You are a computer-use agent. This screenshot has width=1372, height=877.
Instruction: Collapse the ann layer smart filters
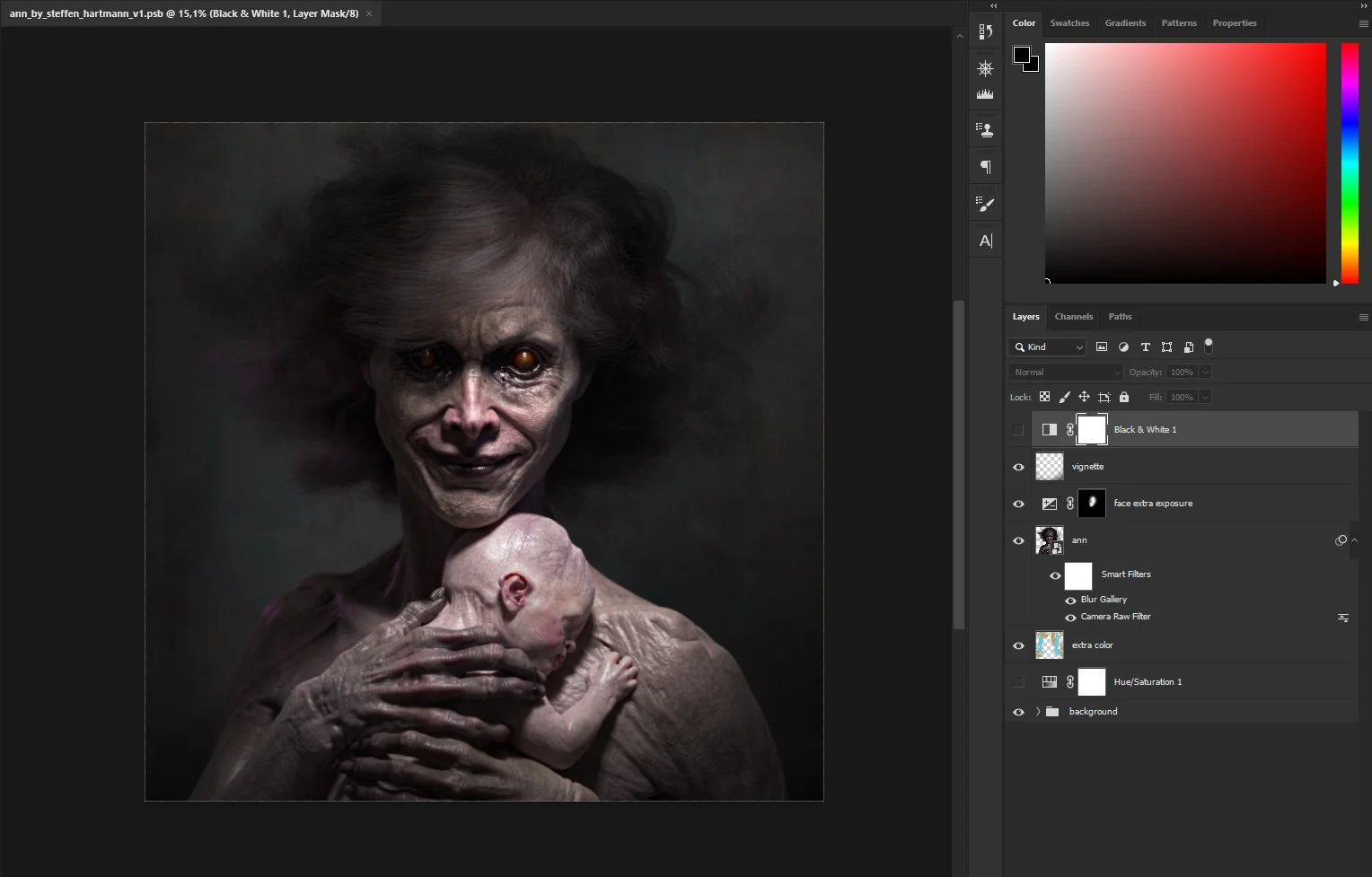pos(1355,540)
